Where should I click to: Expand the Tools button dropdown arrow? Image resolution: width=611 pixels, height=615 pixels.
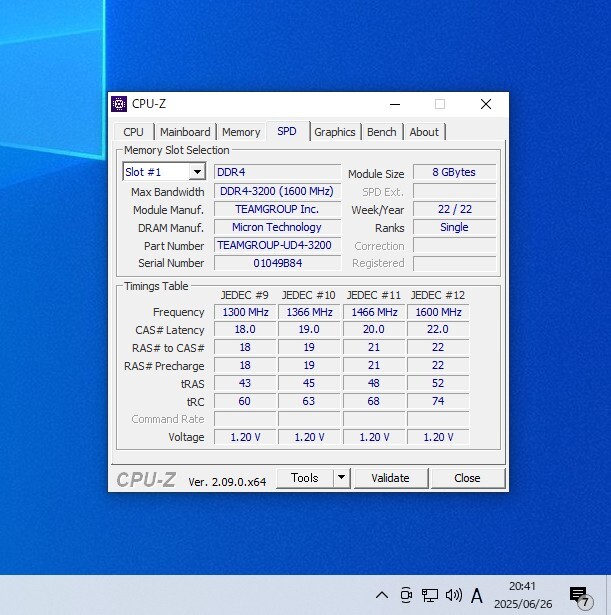tap(342, 478)
